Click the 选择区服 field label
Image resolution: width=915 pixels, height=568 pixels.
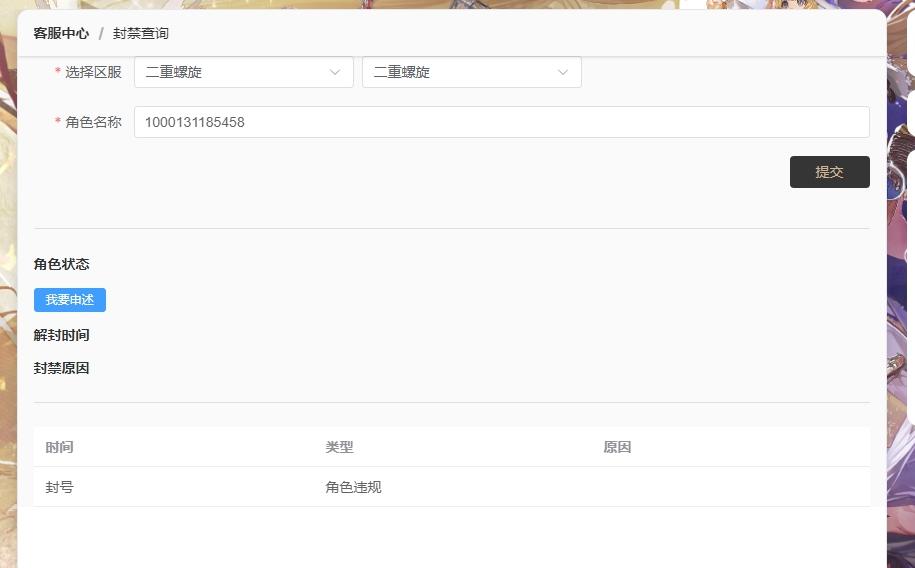click(x=93, y=72)
